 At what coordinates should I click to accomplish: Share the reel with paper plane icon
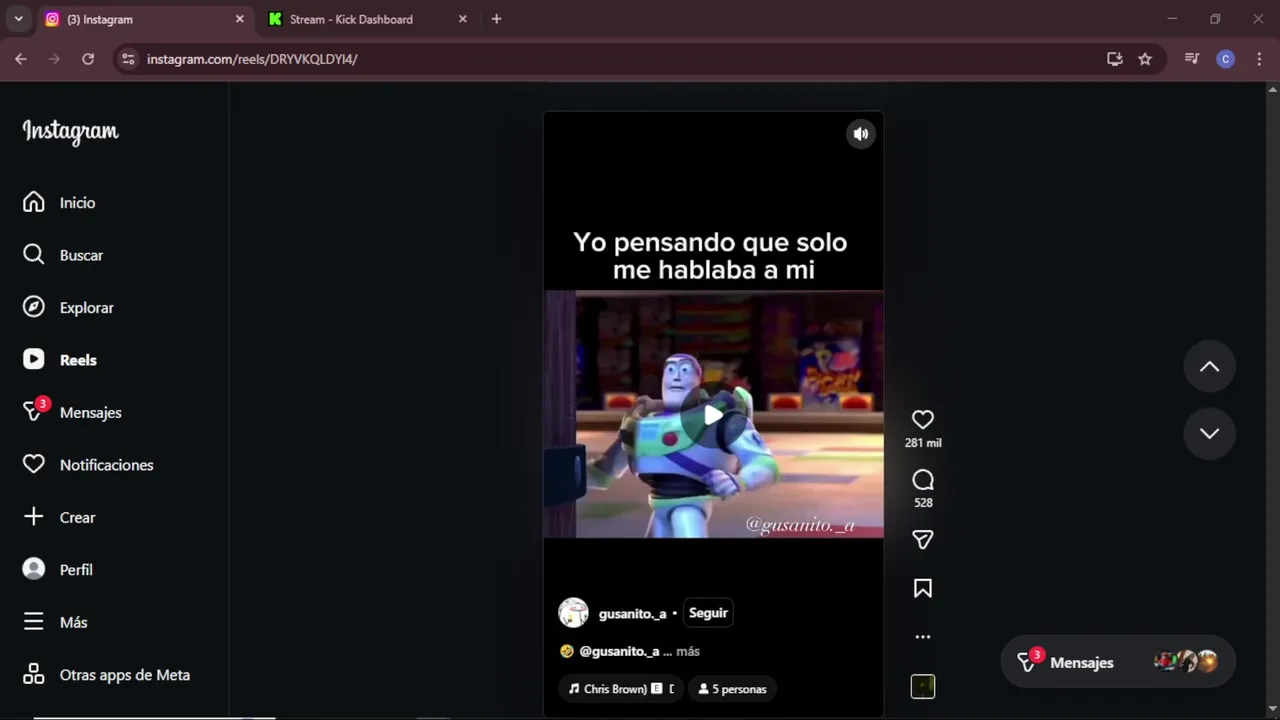(923, 540)
